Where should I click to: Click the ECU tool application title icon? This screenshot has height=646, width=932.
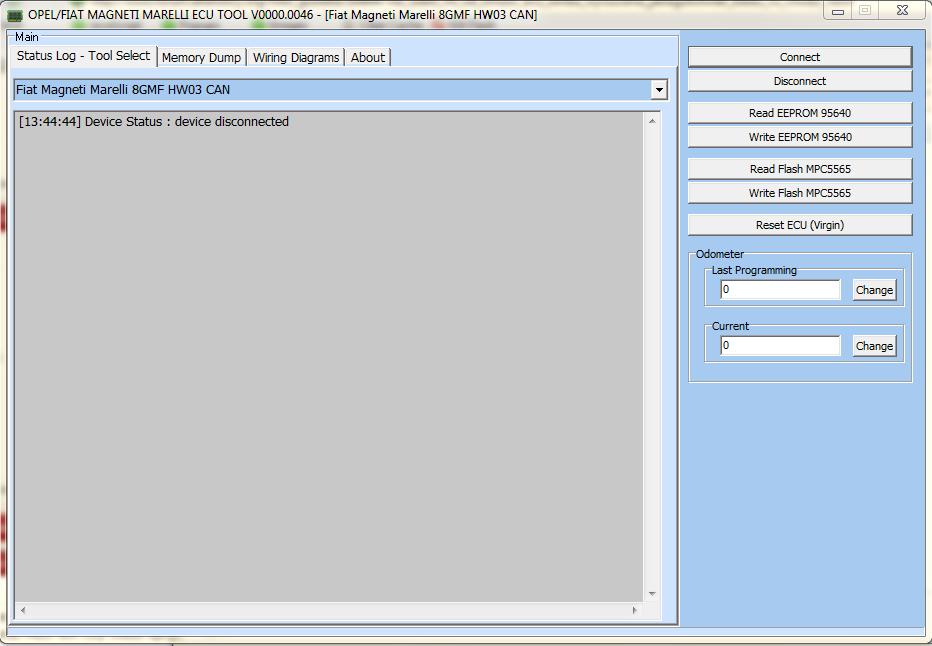14,15
